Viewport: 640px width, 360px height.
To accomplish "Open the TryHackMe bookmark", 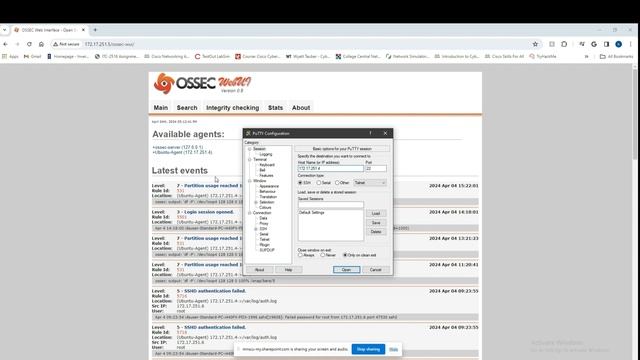I will tap(543, 56).
